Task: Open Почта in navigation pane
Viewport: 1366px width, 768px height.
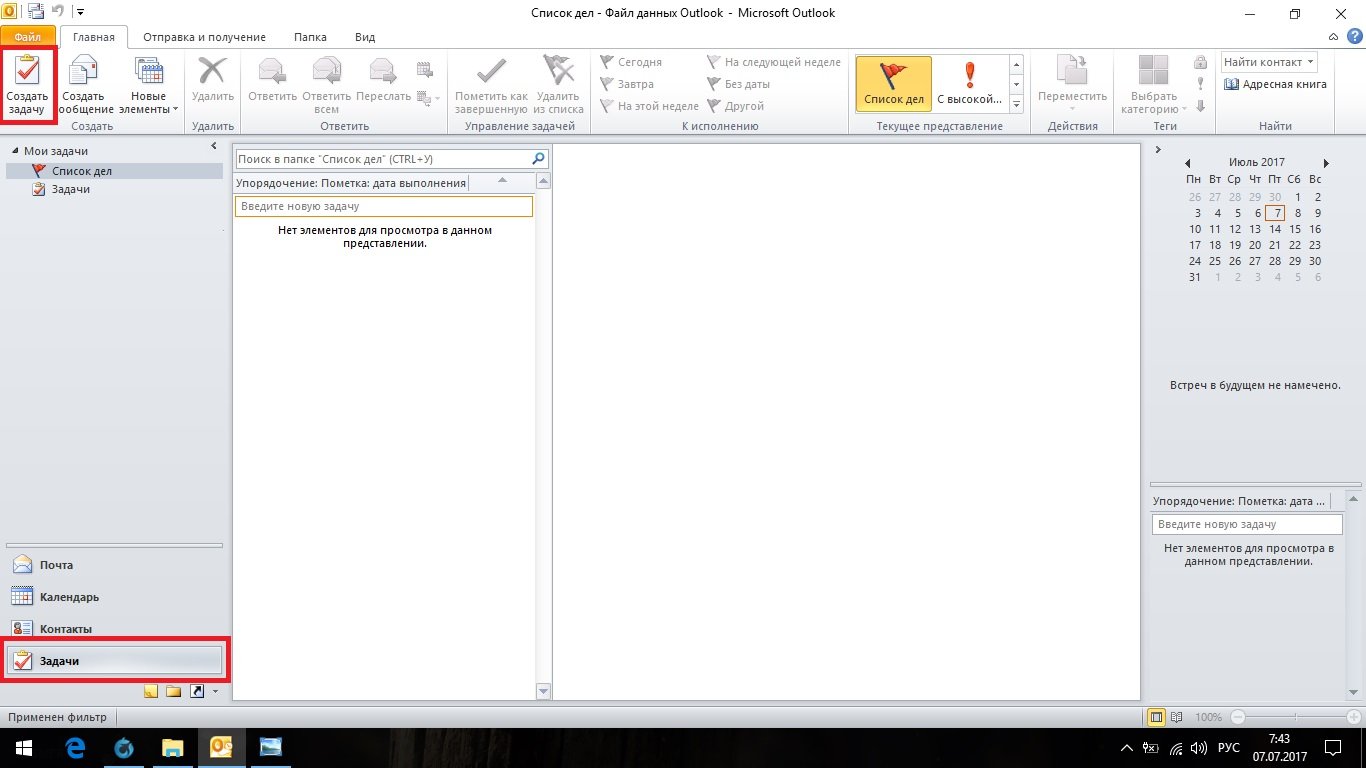Action: pos(114,565)
